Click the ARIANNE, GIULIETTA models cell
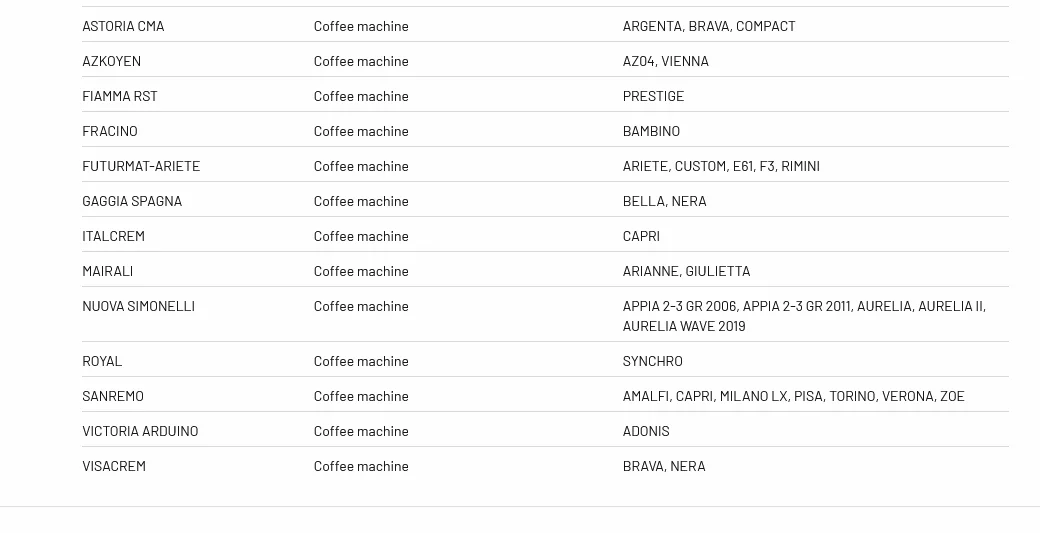Image resolution: width=1040 pixels, height=533 pixels. tap(686, 271)
